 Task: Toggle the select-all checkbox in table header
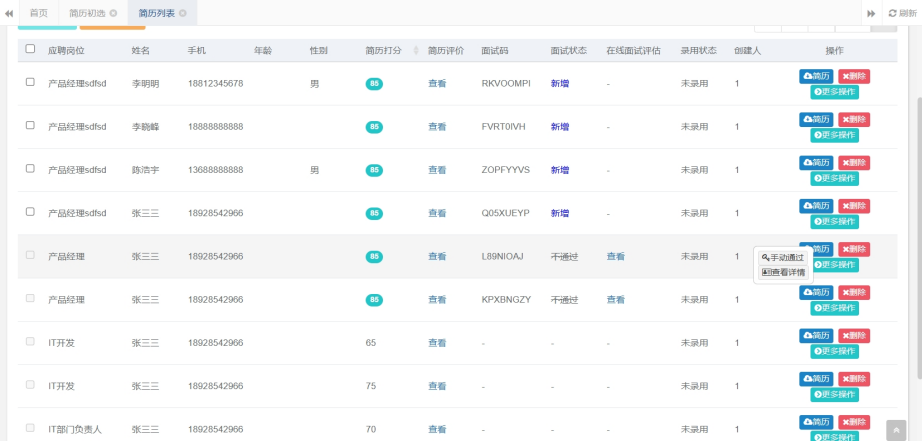(x=30, y=49)
